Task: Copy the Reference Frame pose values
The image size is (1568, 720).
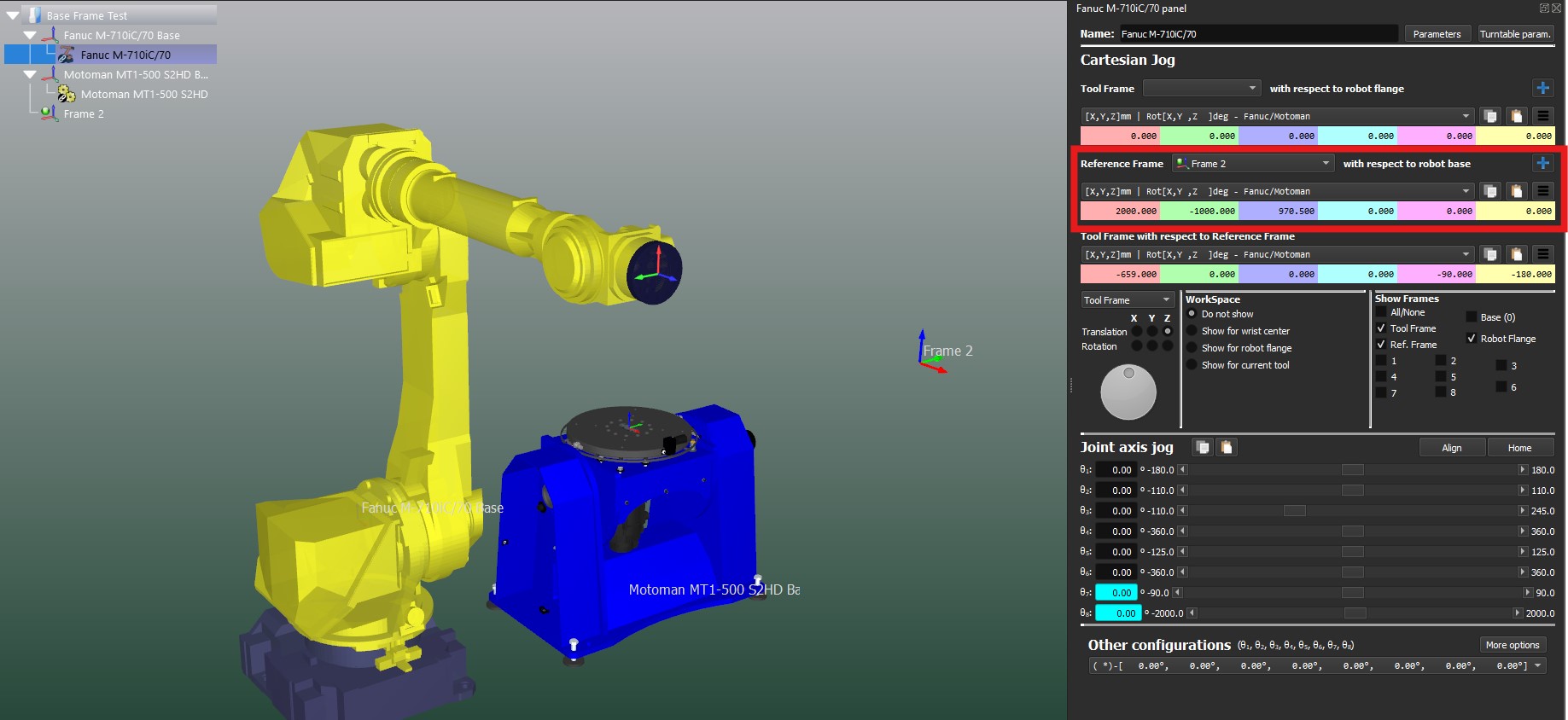Action: 1489,191
